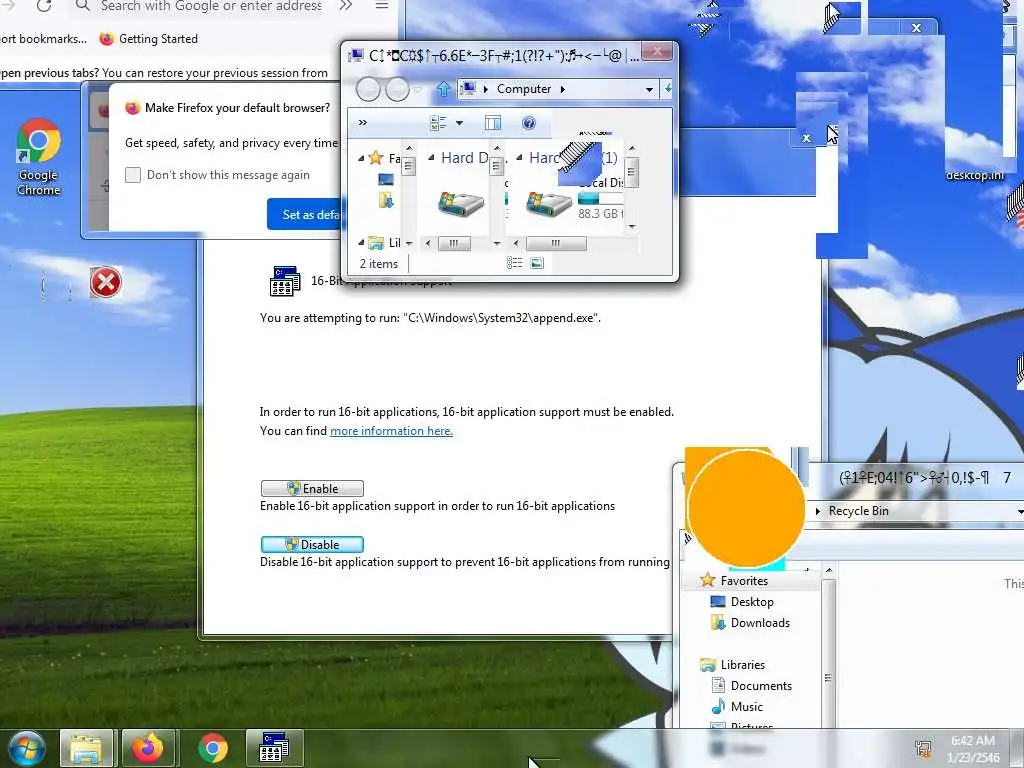
Task: Select Recycle Bin breadcrumb
Action: coord(858,511)
